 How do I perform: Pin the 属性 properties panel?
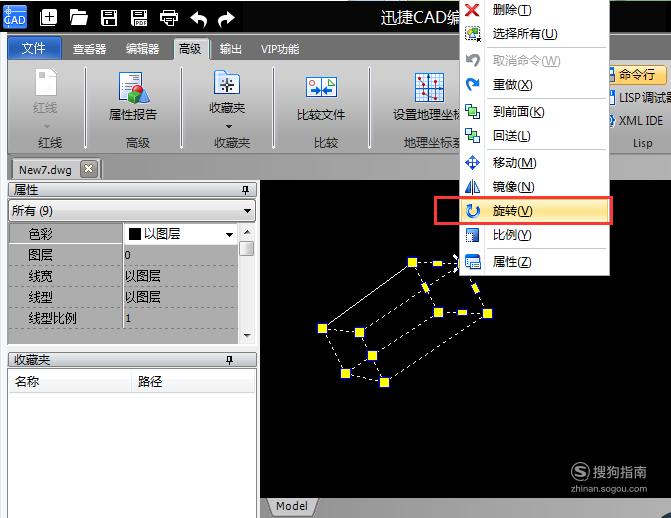[245, 189]
